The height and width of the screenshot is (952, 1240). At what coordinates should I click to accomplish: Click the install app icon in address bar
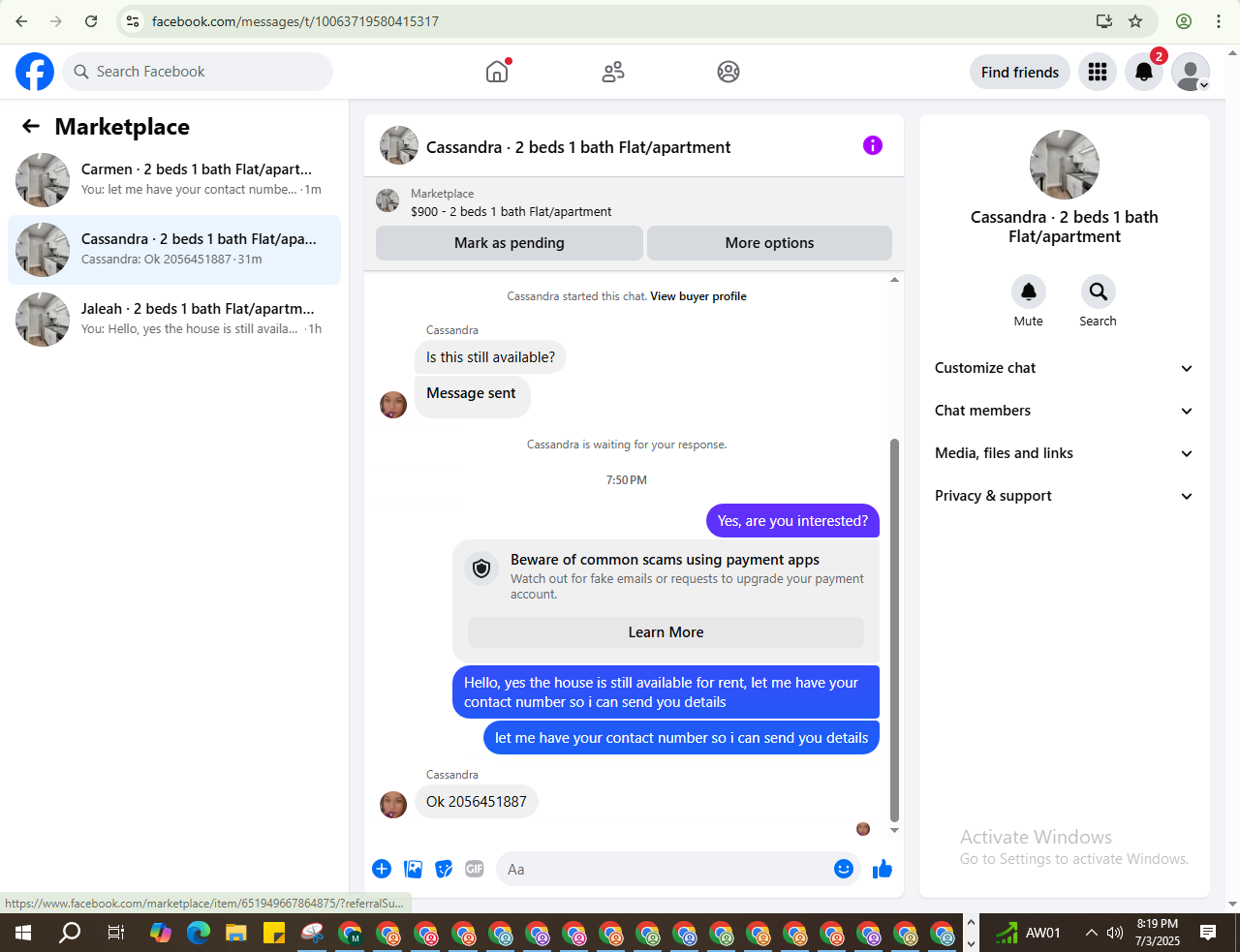point(1104,21)
